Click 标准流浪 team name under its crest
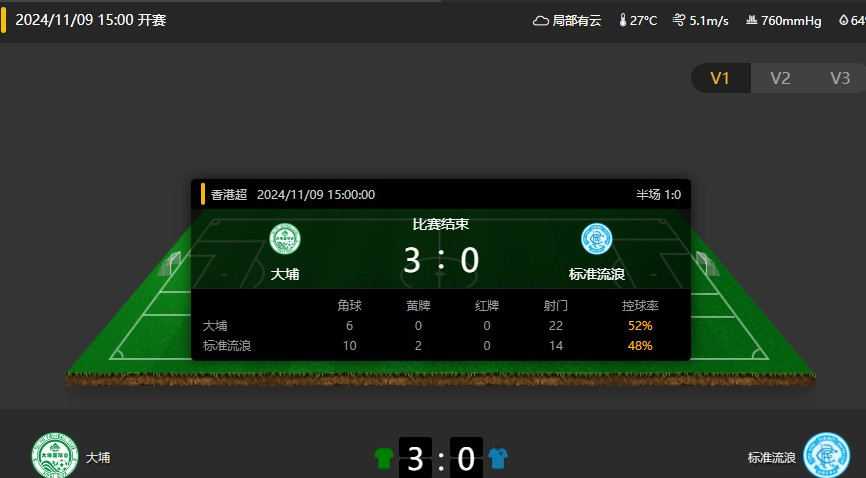The image size is (866, 478). [x=597, y=274]
